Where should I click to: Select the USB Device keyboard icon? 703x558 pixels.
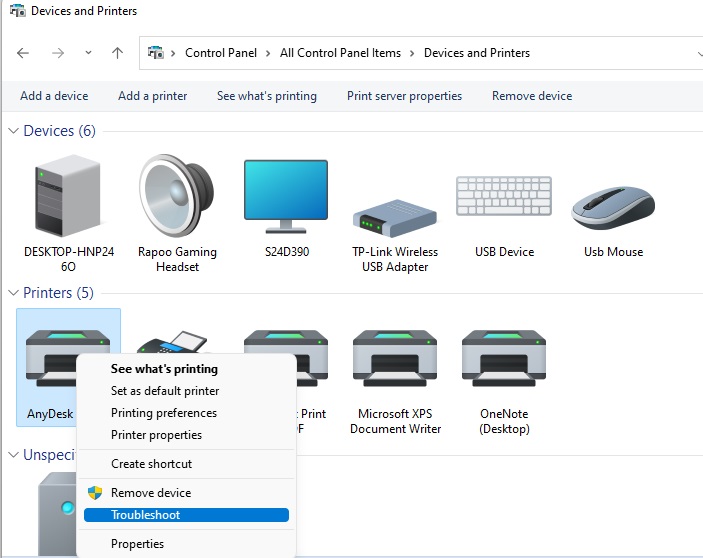pyautogui.click(x=504, y=196)
